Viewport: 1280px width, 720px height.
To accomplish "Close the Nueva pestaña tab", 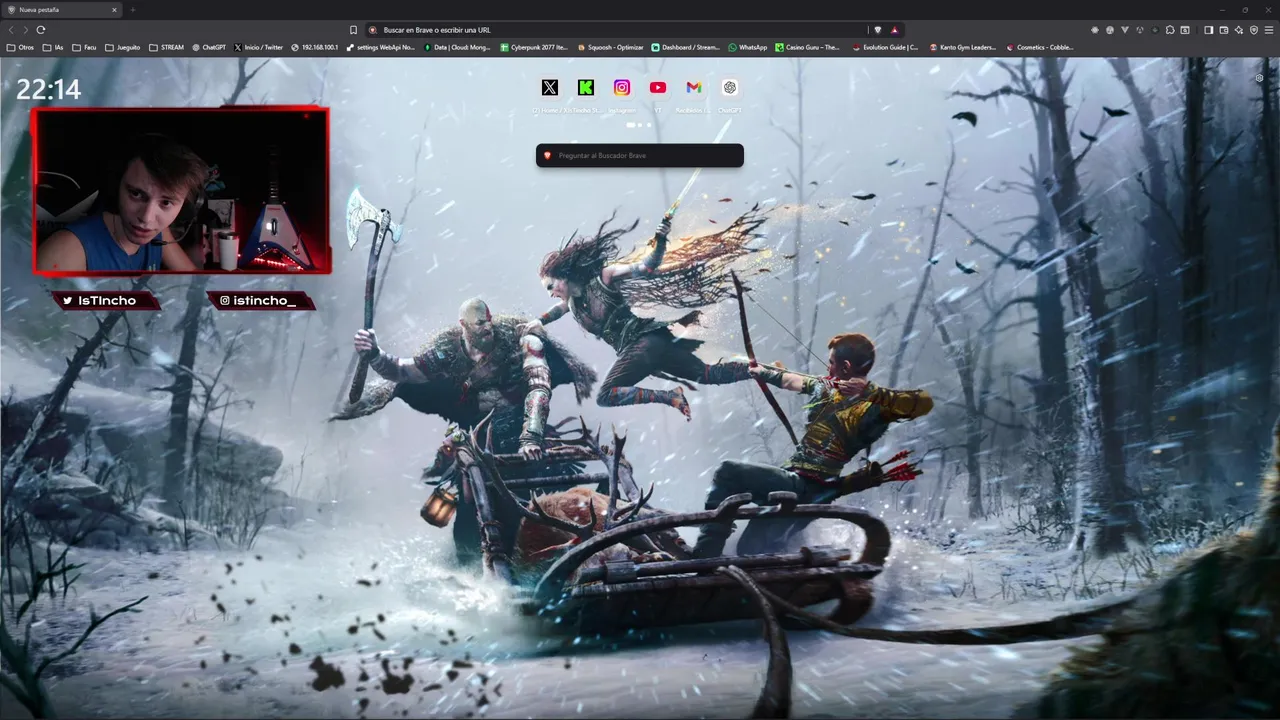I will (x=114, y=10).
